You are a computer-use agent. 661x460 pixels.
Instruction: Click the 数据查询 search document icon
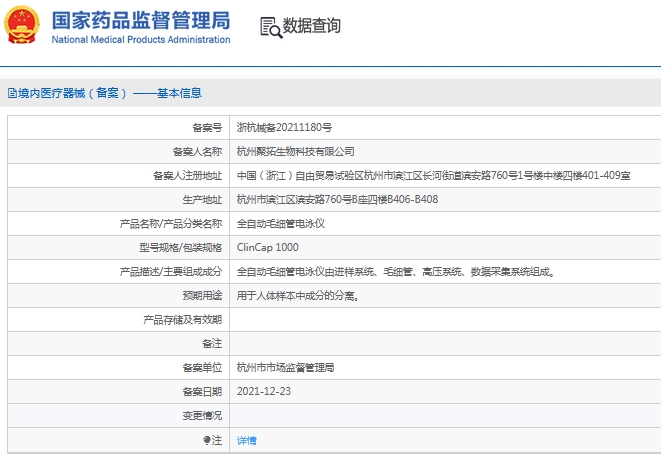(x=271, y=27)
